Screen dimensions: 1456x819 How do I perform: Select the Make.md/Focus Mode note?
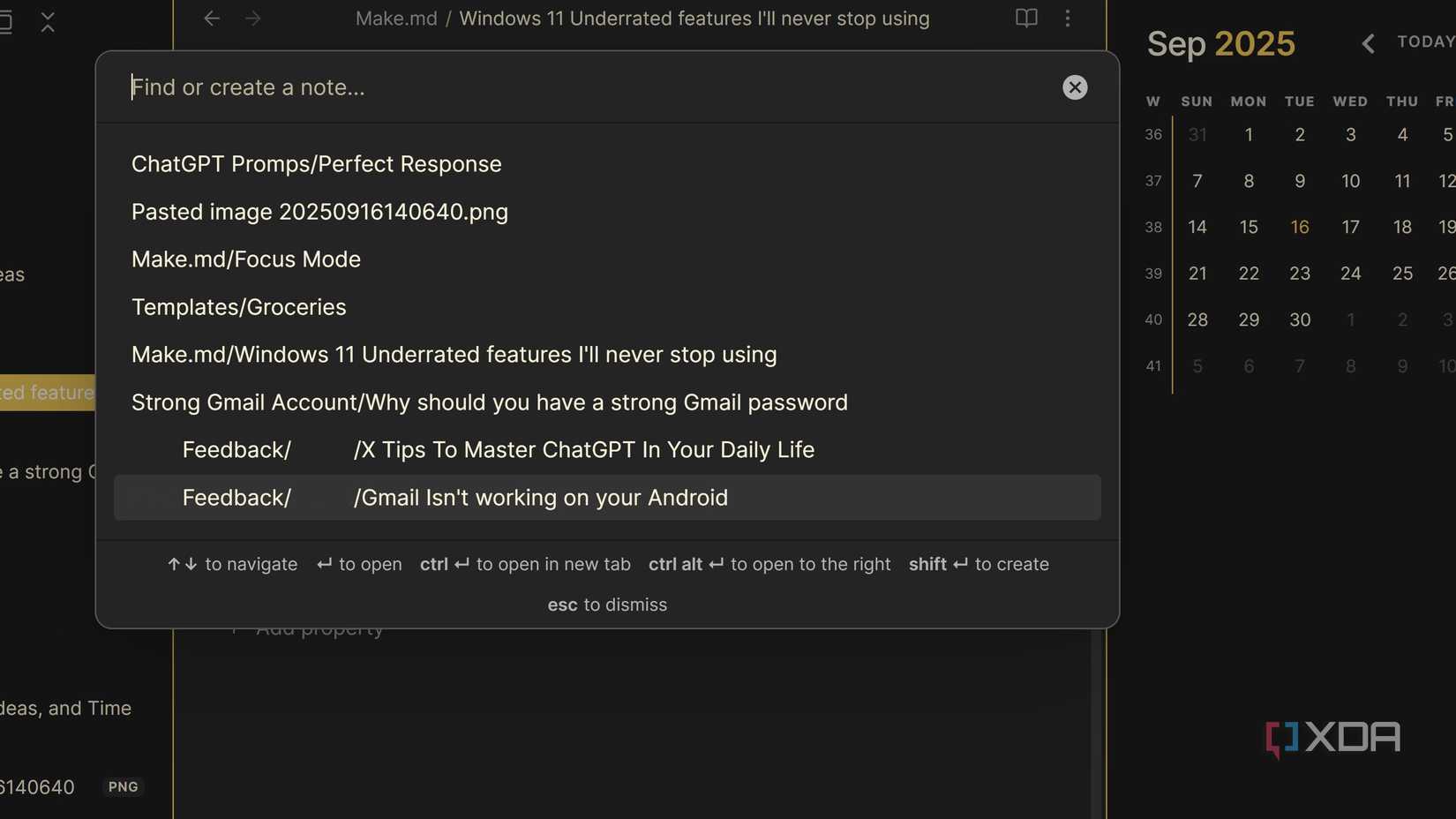[607, 259]
